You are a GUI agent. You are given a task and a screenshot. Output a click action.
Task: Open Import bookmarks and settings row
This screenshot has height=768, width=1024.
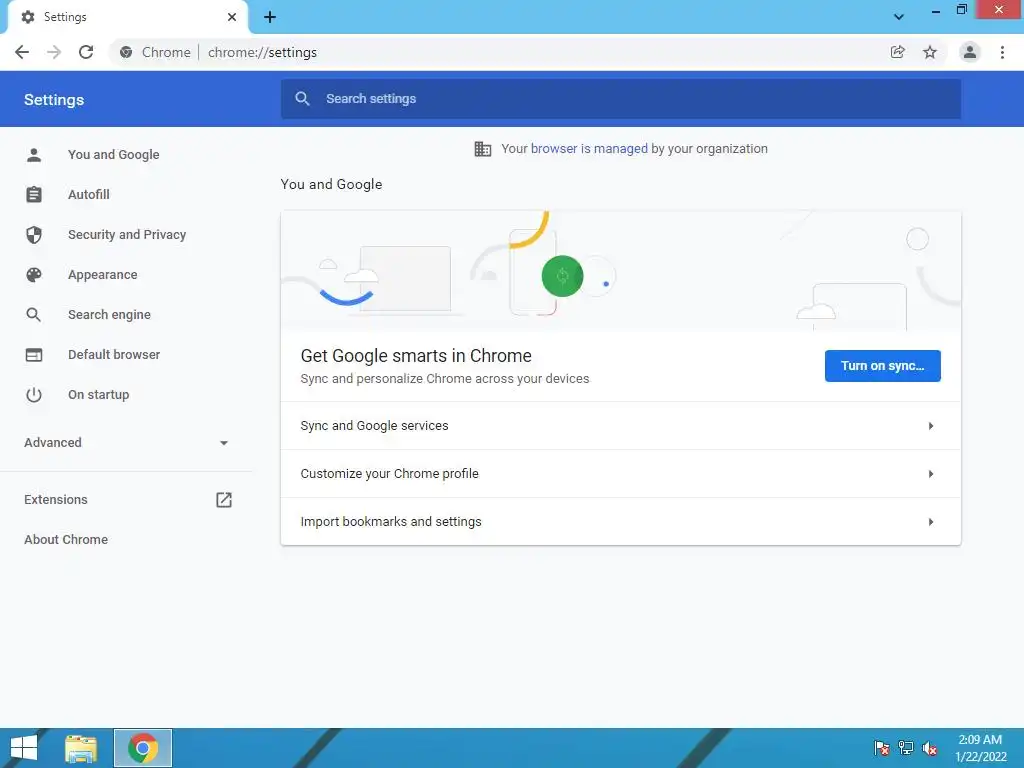[620, 522]
